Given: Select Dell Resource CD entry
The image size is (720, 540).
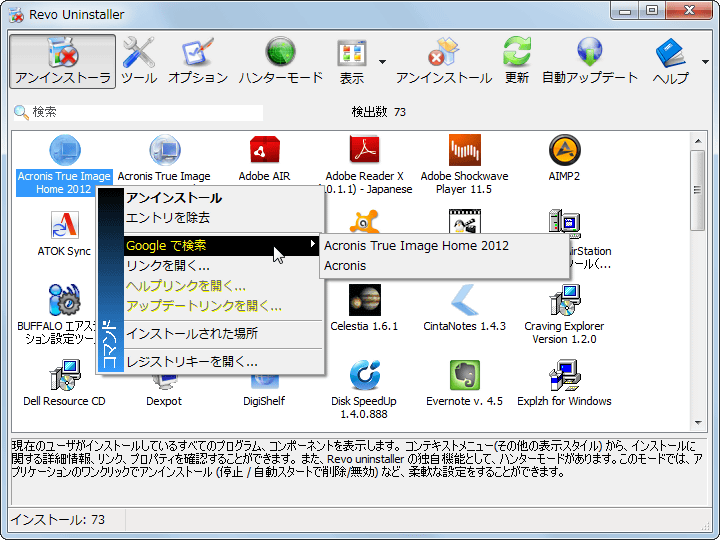Looking at the screenshot, I should tap(64, 383).
